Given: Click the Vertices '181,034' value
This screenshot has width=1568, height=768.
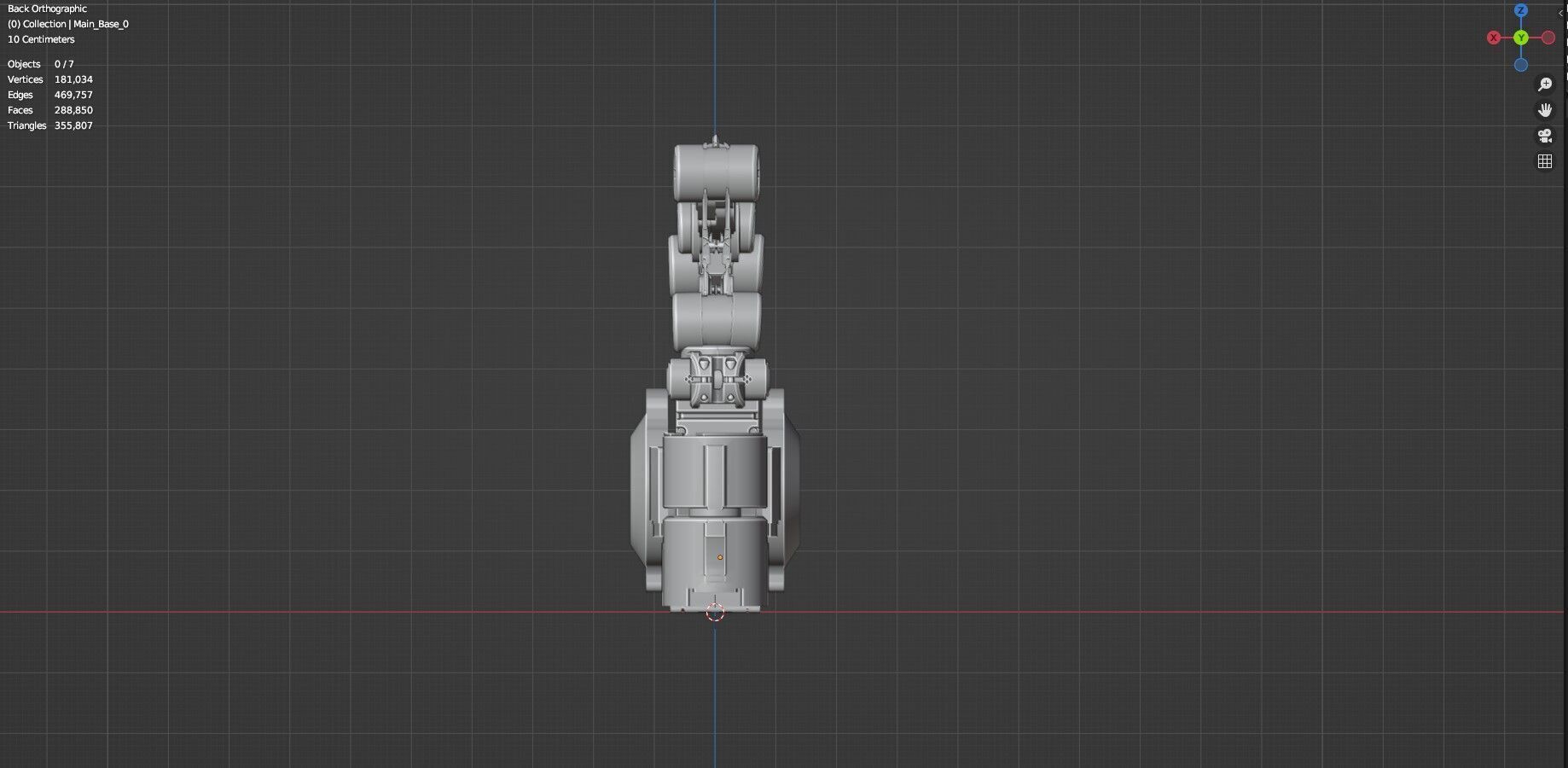Looking at the screenshot, I should [73, 79].
